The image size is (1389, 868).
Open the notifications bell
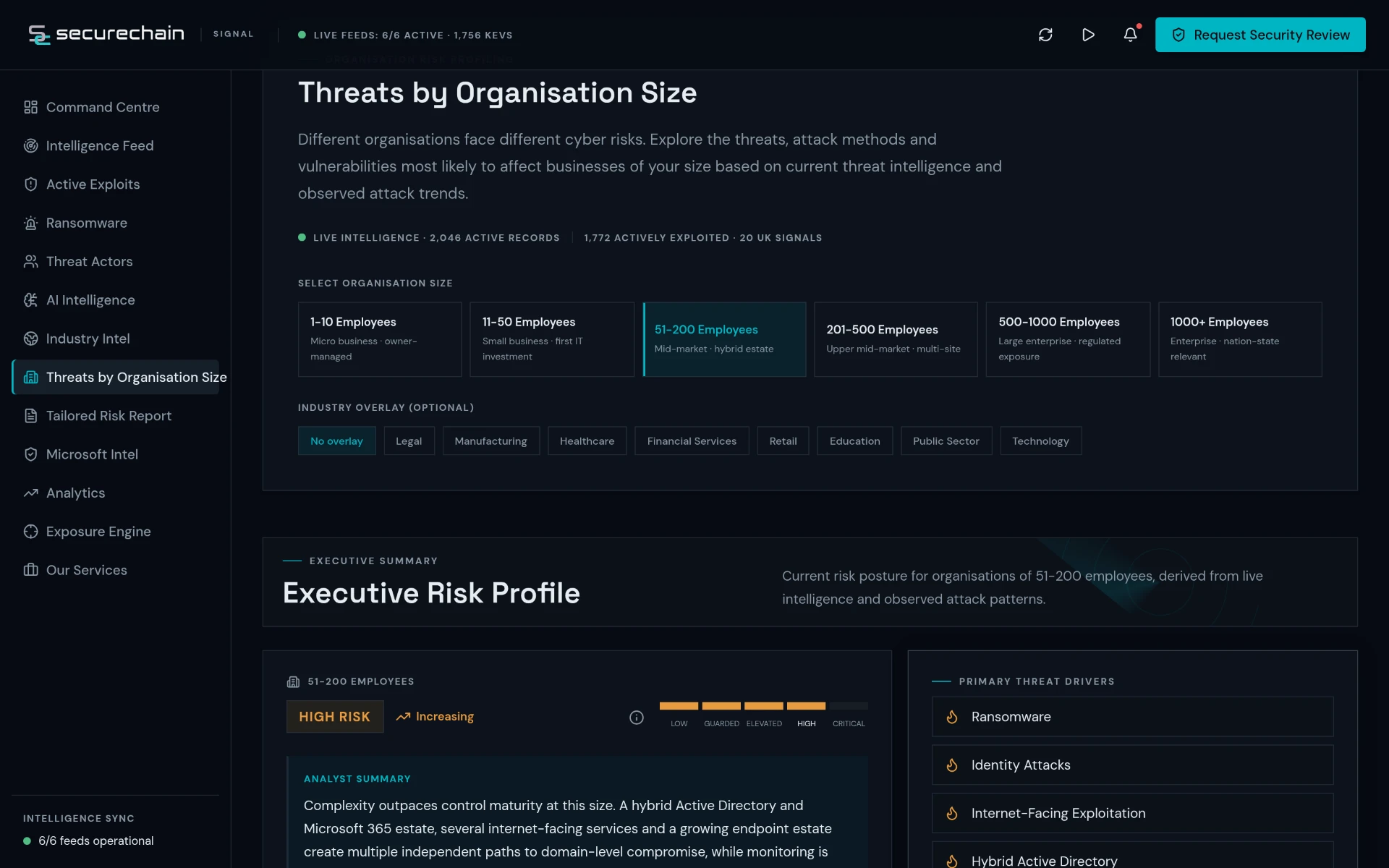1130,35
